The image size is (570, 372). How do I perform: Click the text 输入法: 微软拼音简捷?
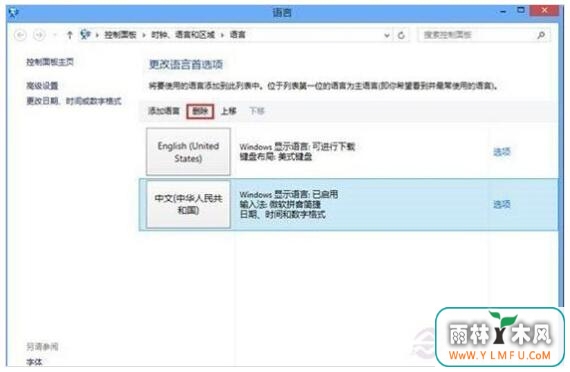click(x=280, y=204)
